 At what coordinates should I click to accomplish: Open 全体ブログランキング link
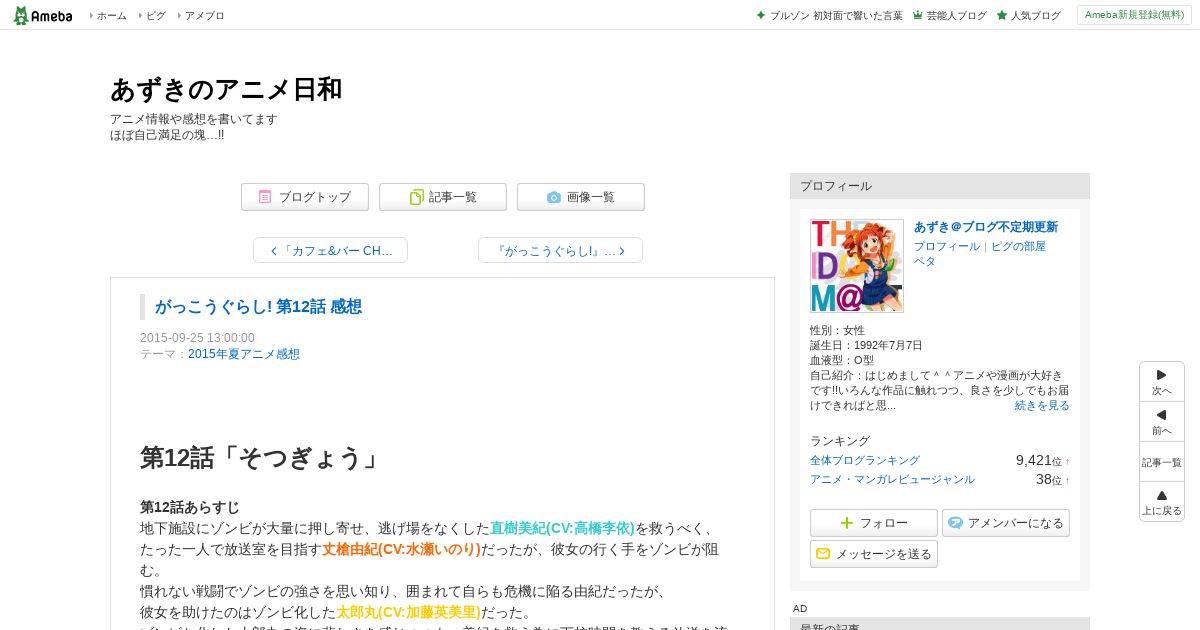click(865, 460)
